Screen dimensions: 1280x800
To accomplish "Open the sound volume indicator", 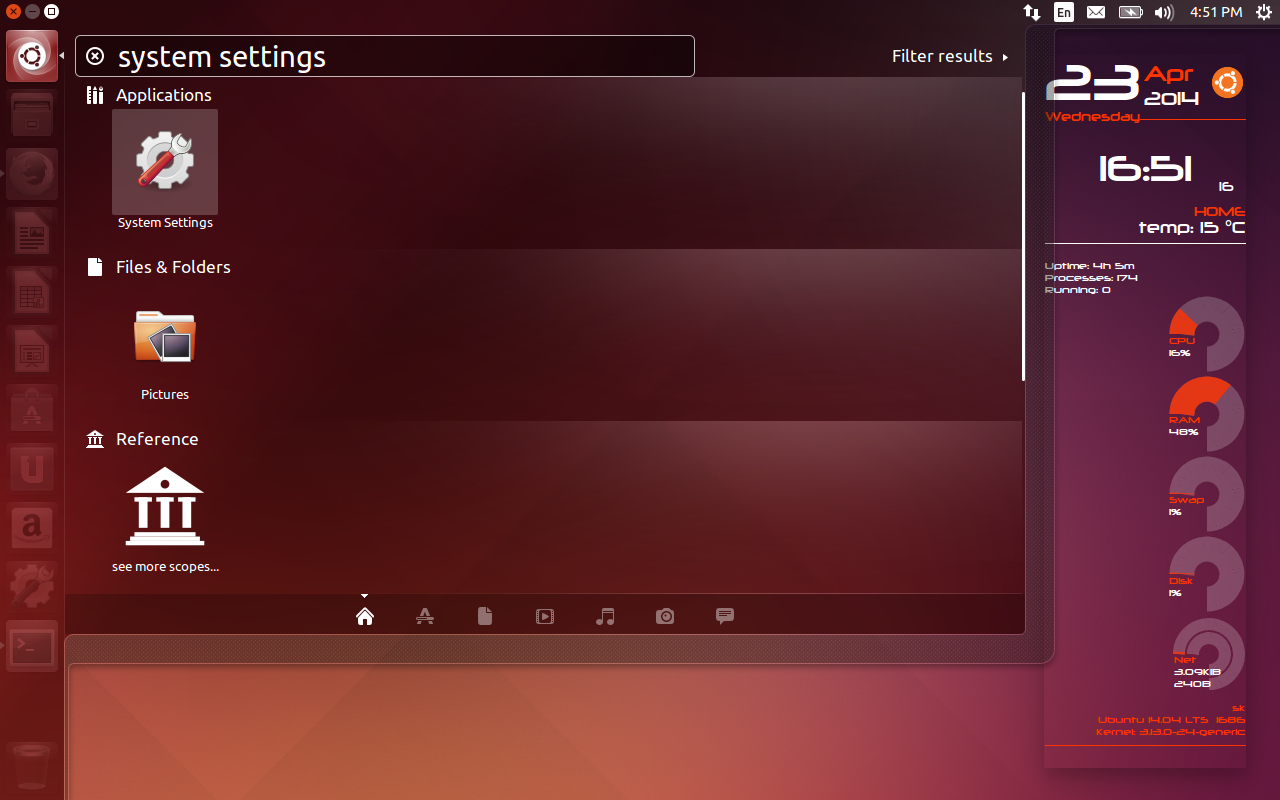I will point(1164,12).
